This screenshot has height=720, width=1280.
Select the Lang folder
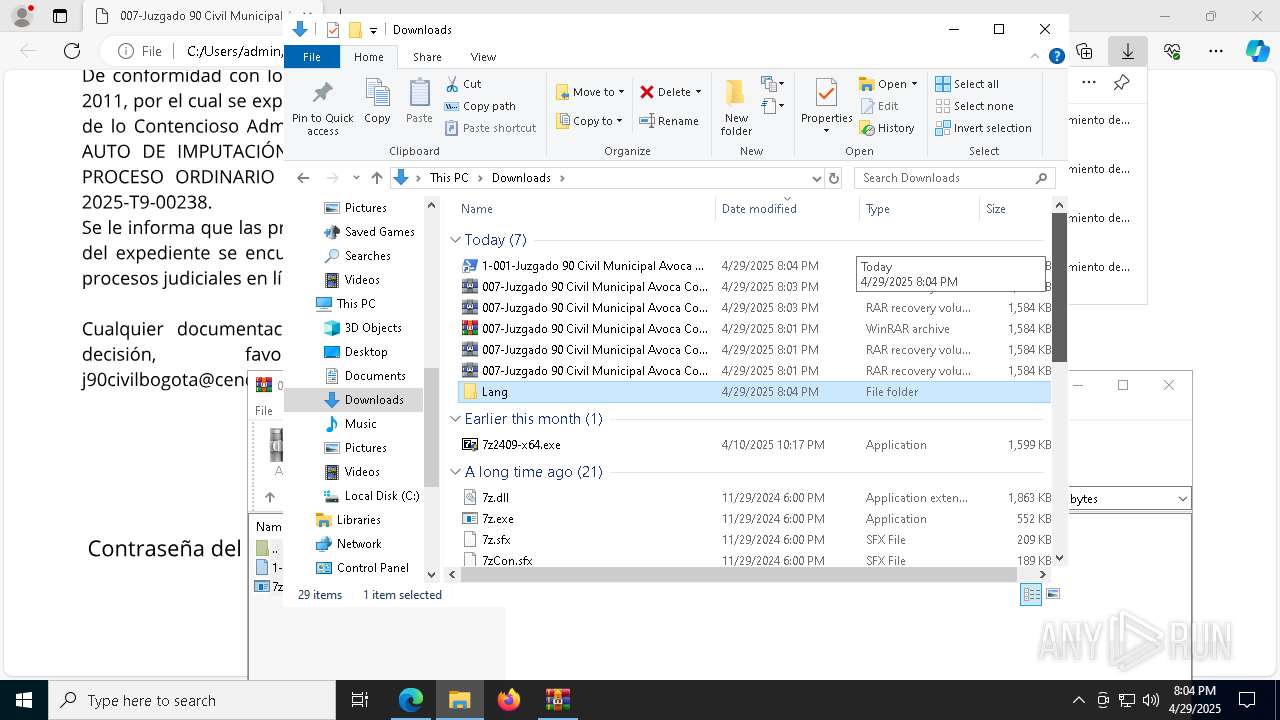click(x=754, y=392)
